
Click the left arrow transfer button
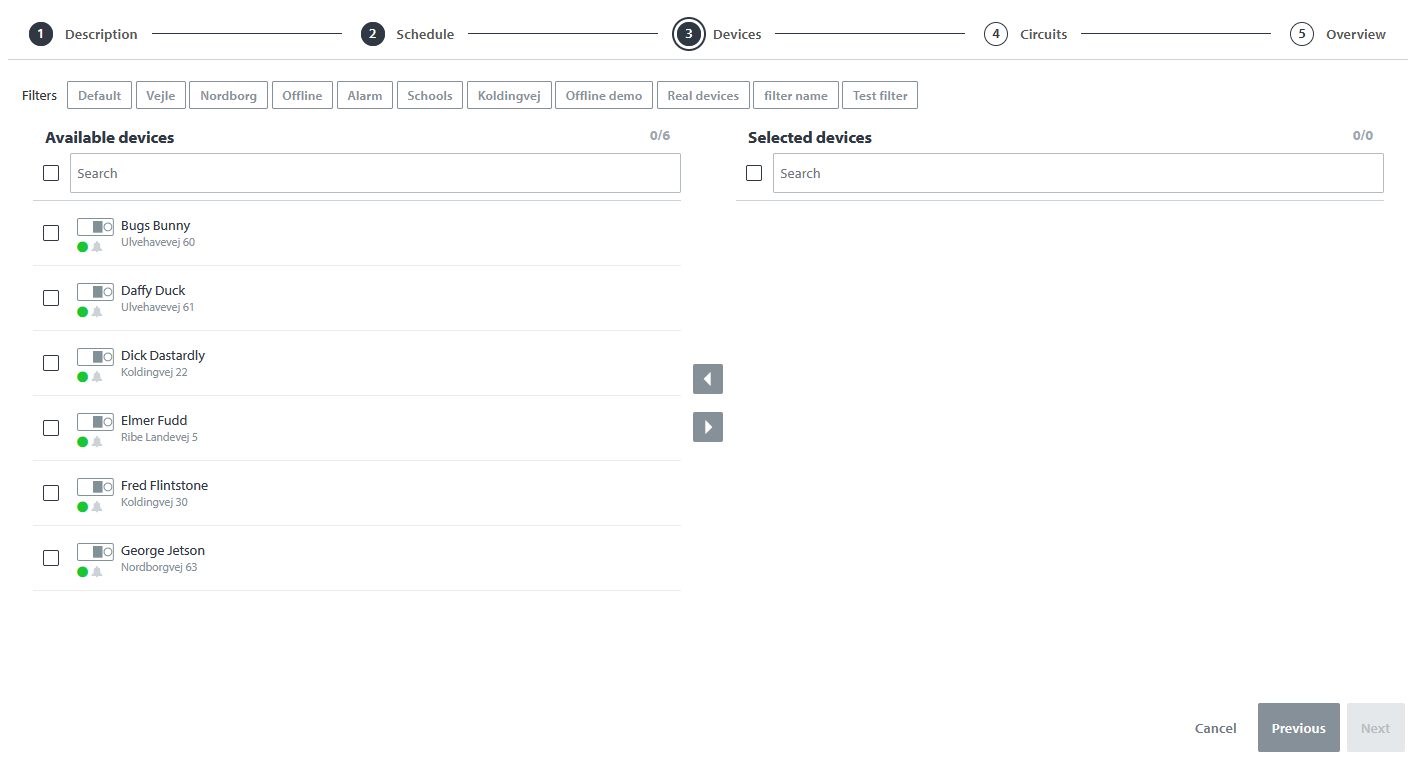tap(707, 379)
